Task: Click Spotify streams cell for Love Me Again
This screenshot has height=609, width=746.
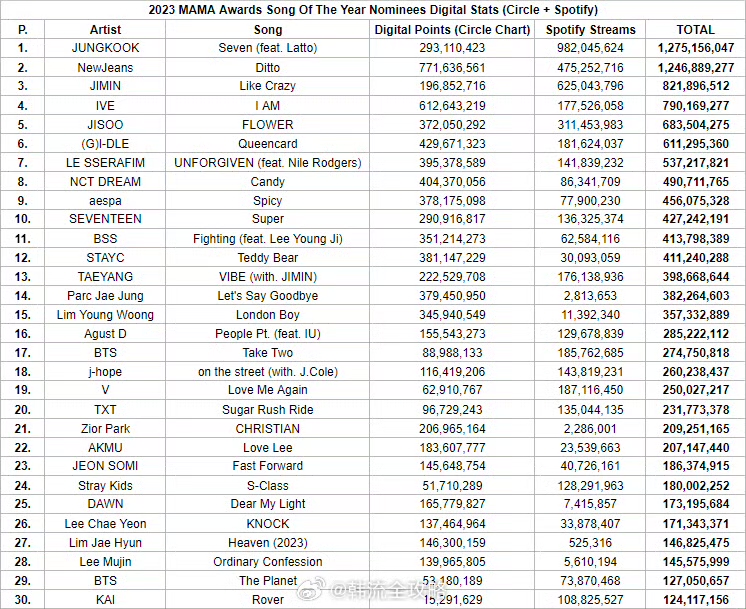Action: coord(590,390)
